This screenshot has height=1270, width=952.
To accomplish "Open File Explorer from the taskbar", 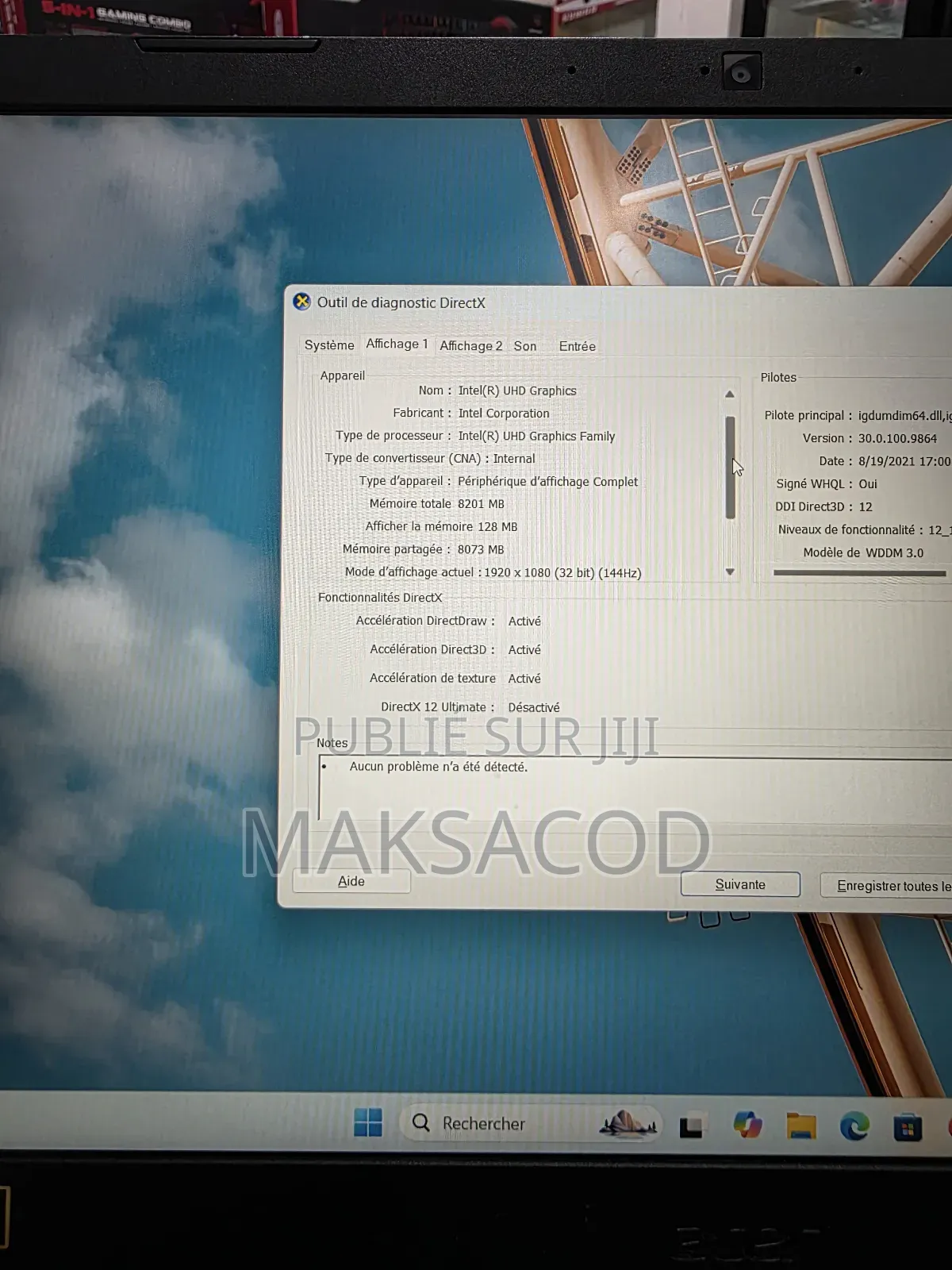I will [x=801, y=1126].
